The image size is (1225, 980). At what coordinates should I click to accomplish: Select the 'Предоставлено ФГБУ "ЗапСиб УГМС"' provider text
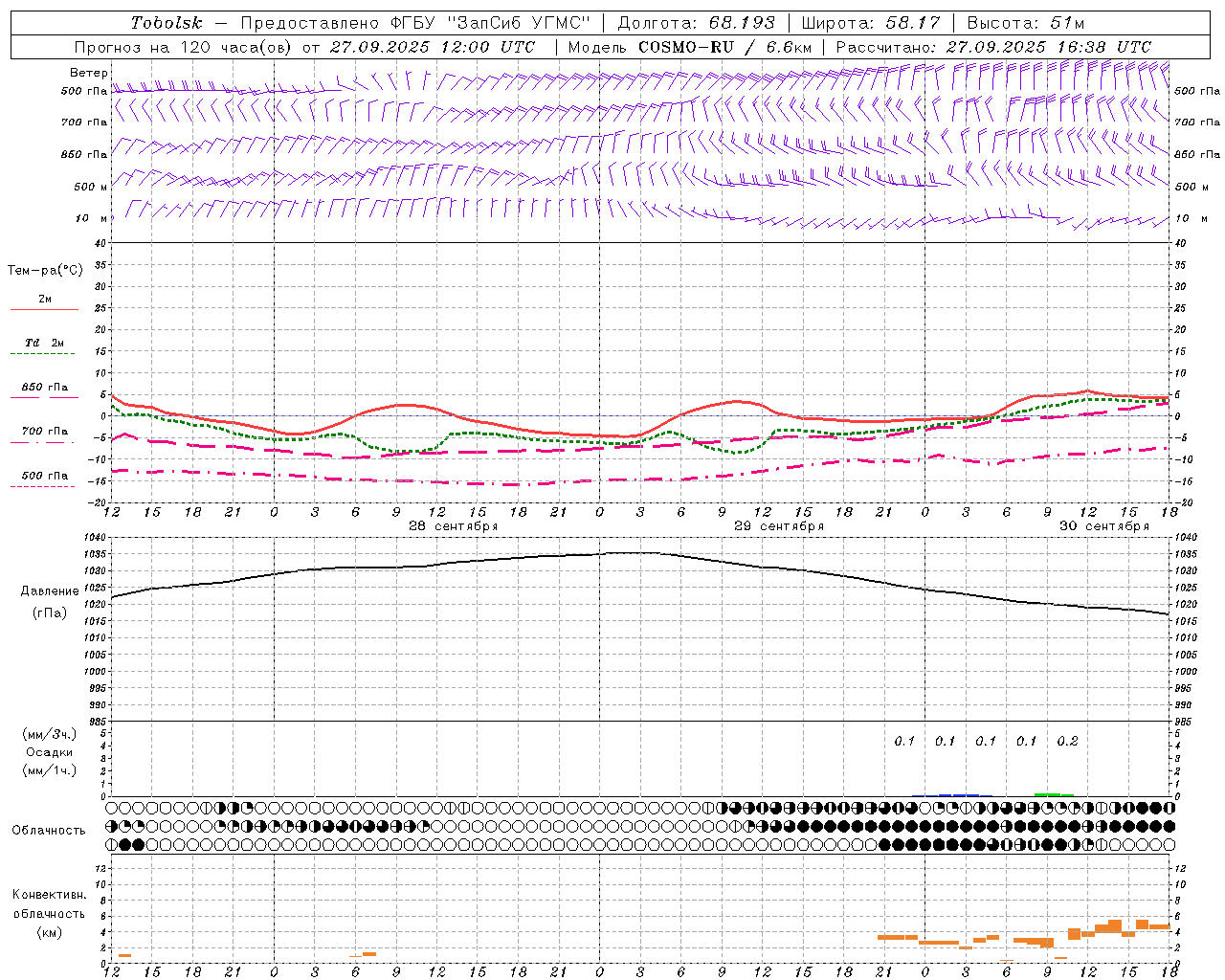coord(415,23)
